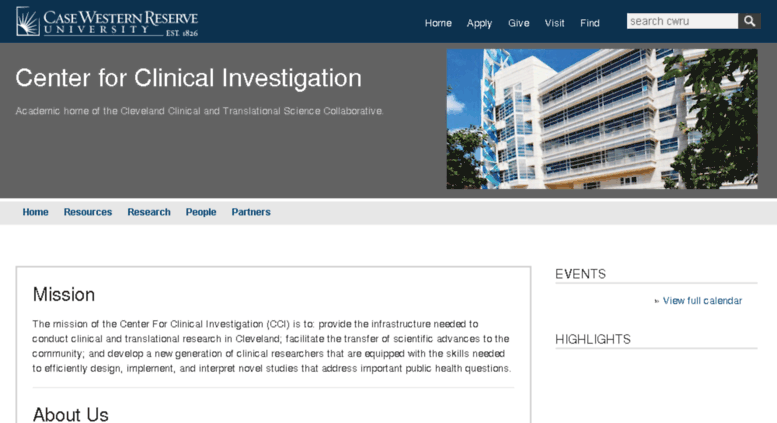
Task: Open the Apply link in top header
Action: (x=479, y=23)
